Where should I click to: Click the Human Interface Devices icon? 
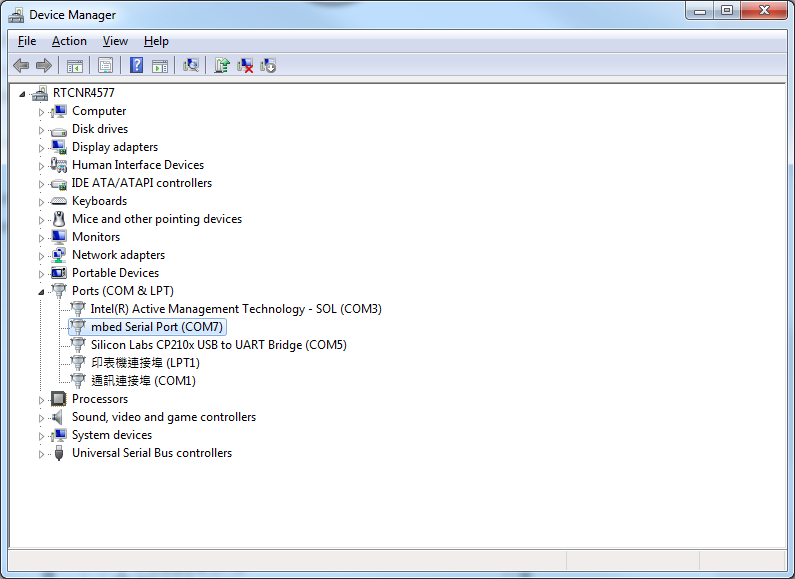59,165
